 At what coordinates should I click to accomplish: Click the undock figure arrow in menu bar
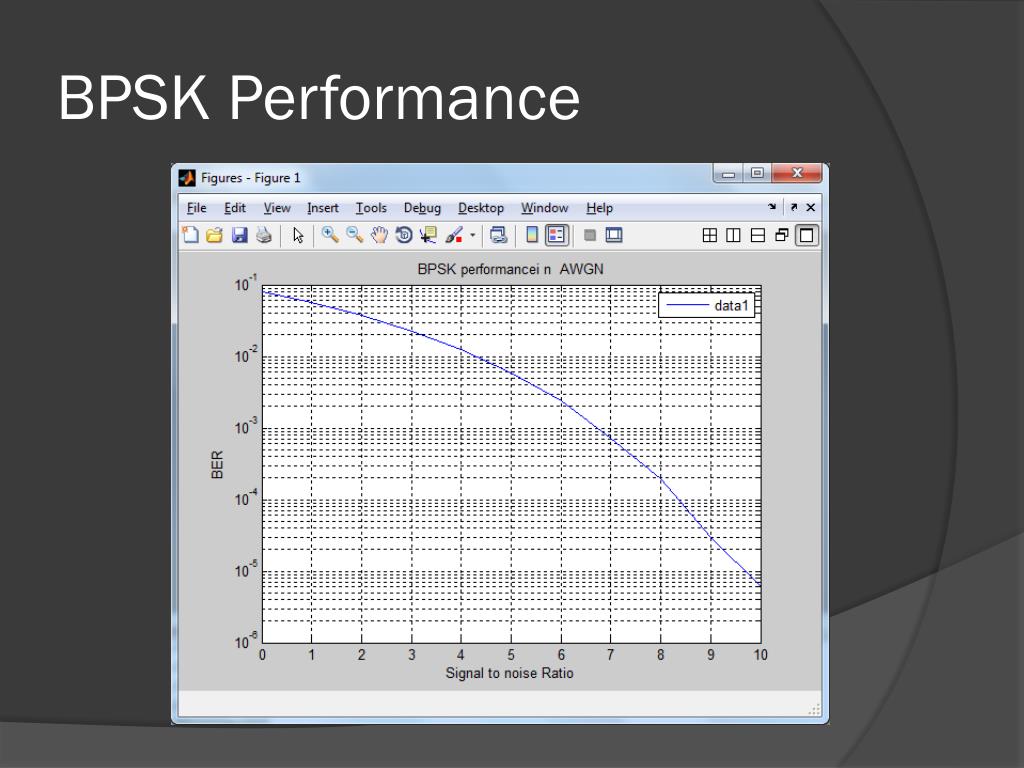tap(793, 207)
